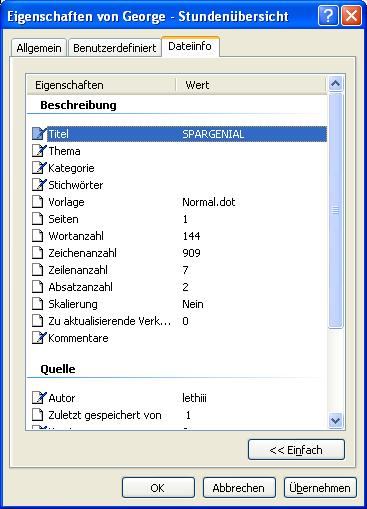
Task: Select the document icon next to Wortanzahl
Action: (38, 236)
